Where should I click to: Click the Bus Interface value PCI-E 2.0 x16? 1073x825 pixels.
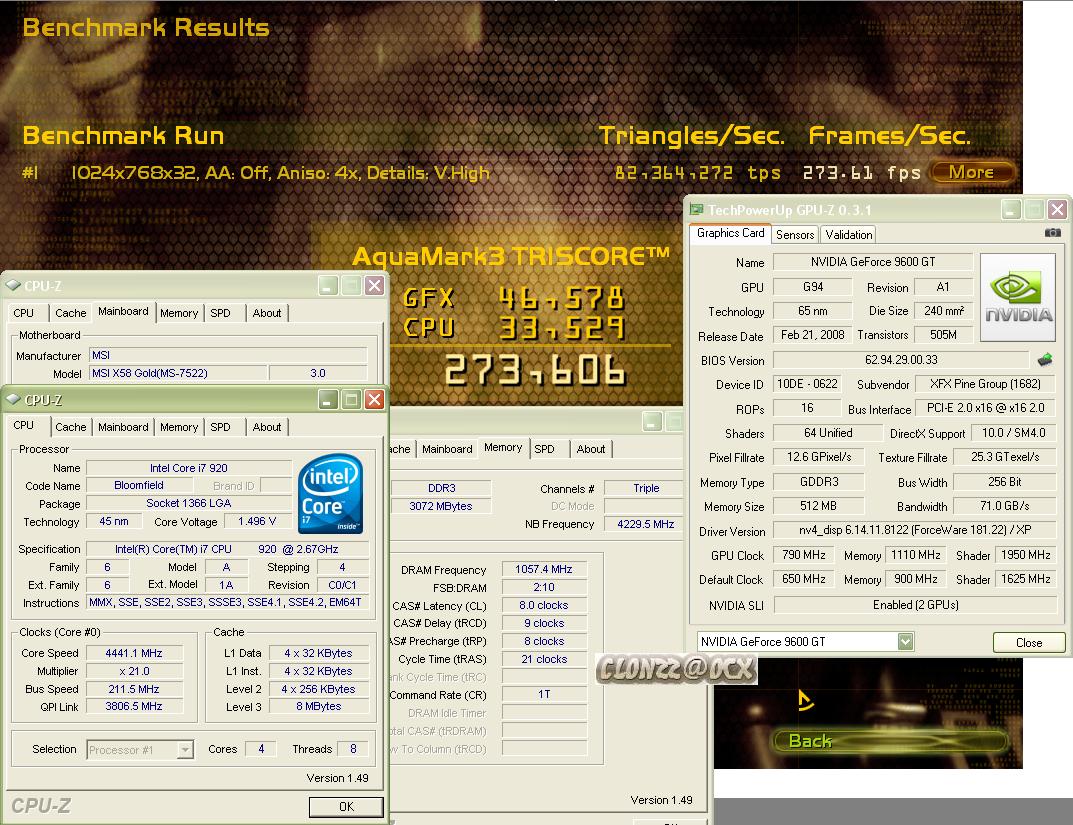tap(985, 408)
